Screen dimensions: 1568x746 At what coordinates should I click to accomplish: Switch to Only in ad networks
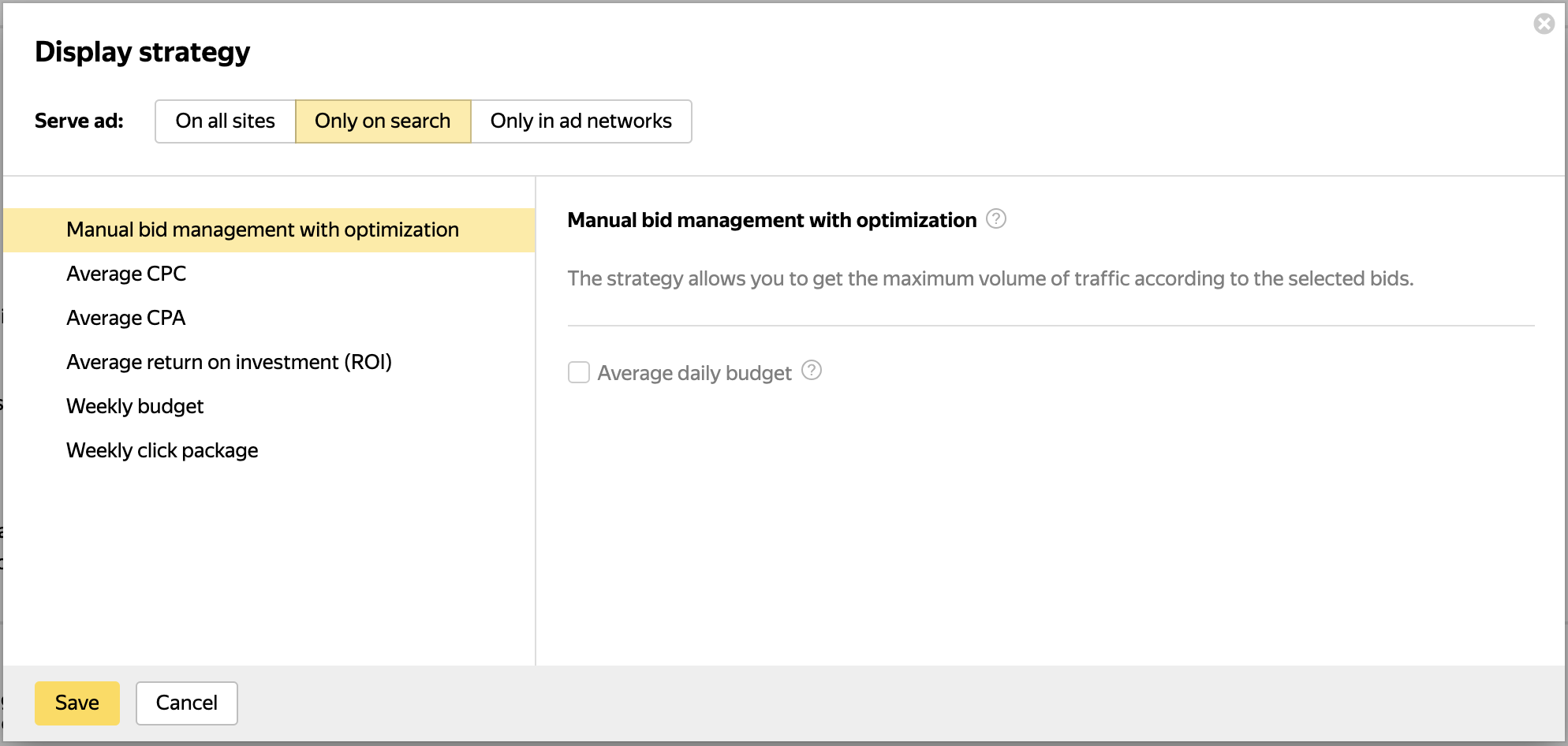[x=581, y=121]
